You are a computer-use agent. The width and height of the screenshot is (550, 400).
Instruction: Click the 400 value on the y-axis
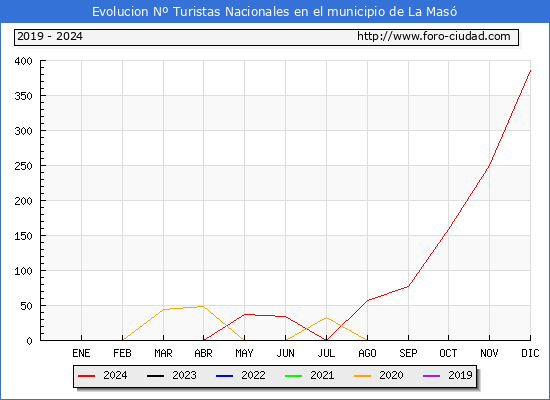pyautogui.click(x=23, y=61)
